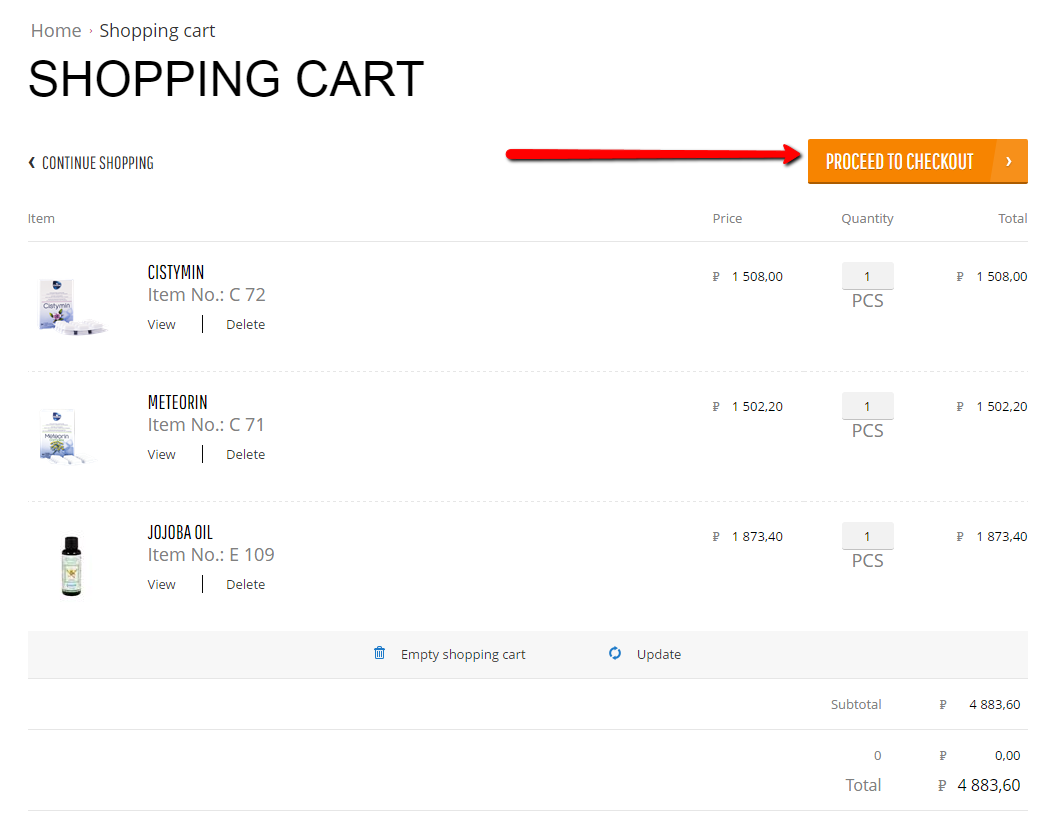
Task: Click the Home breadcrumb link
Action: coord(56,31)
